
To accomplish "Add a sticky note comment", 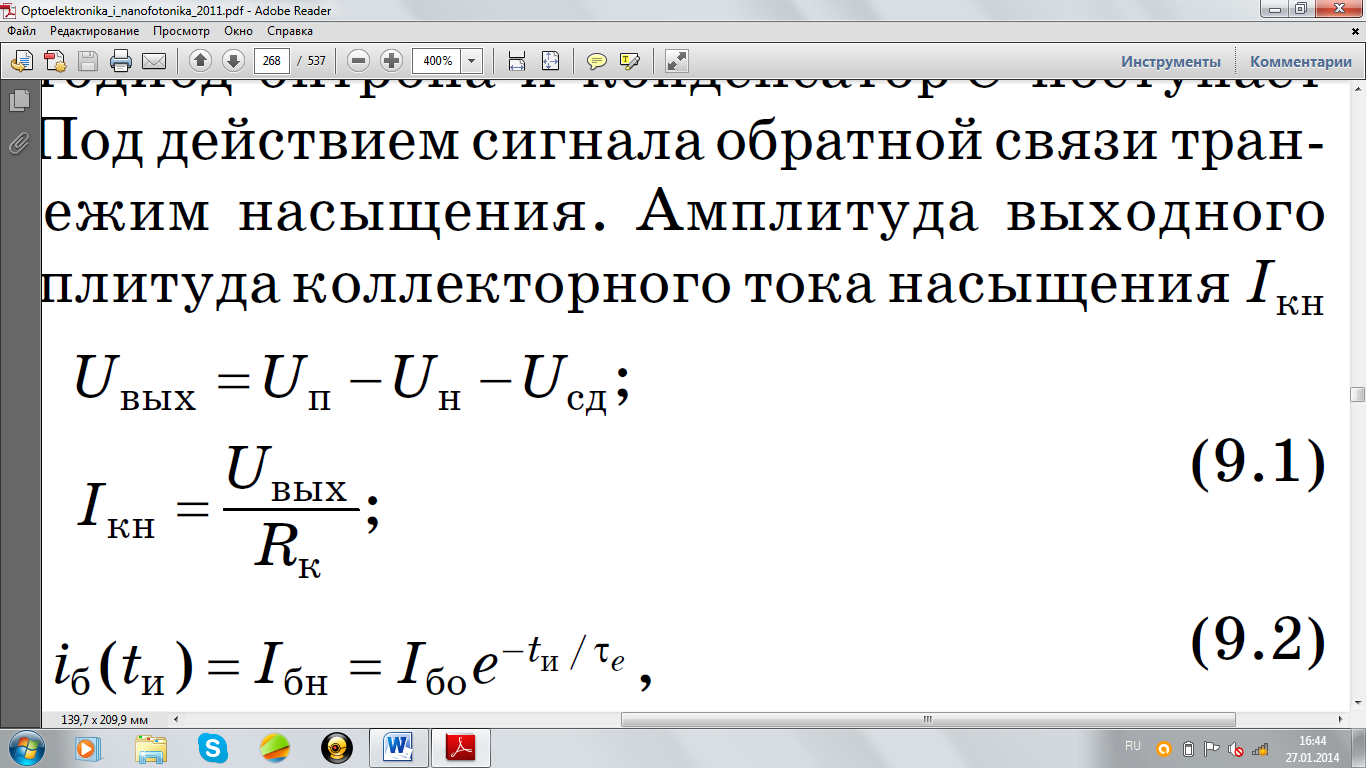I will (x=597, y=60).
